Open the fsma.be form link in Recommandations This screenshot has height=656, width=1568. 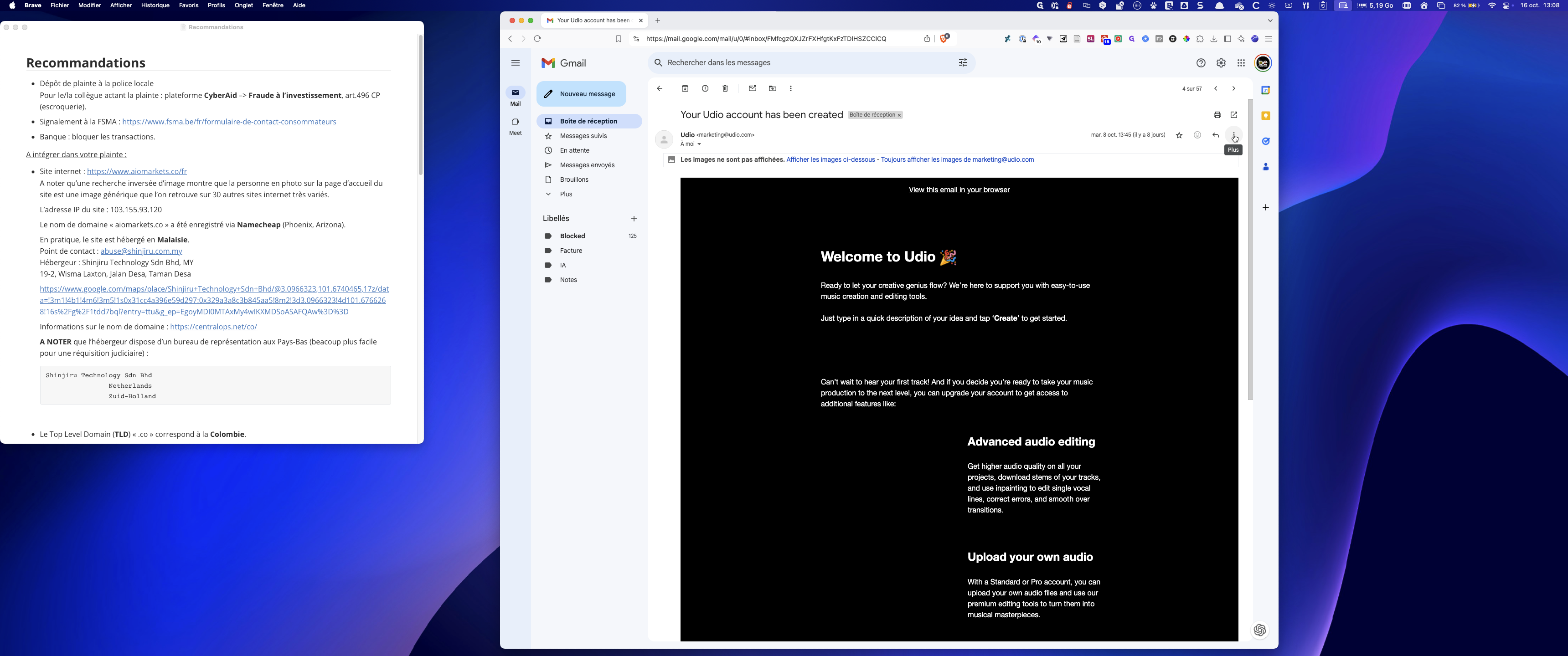pyautogui.click(x=229, y=122)
